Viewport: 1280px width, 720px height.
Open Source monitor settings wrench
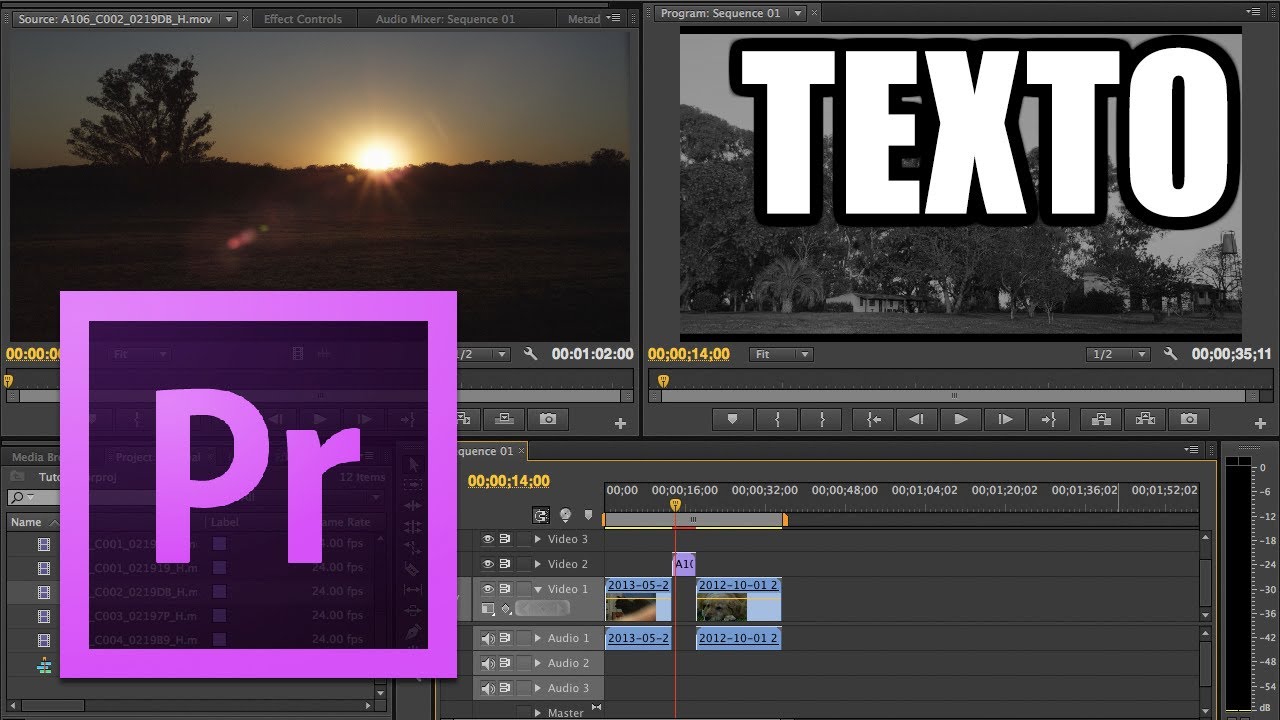coord(531,354)
